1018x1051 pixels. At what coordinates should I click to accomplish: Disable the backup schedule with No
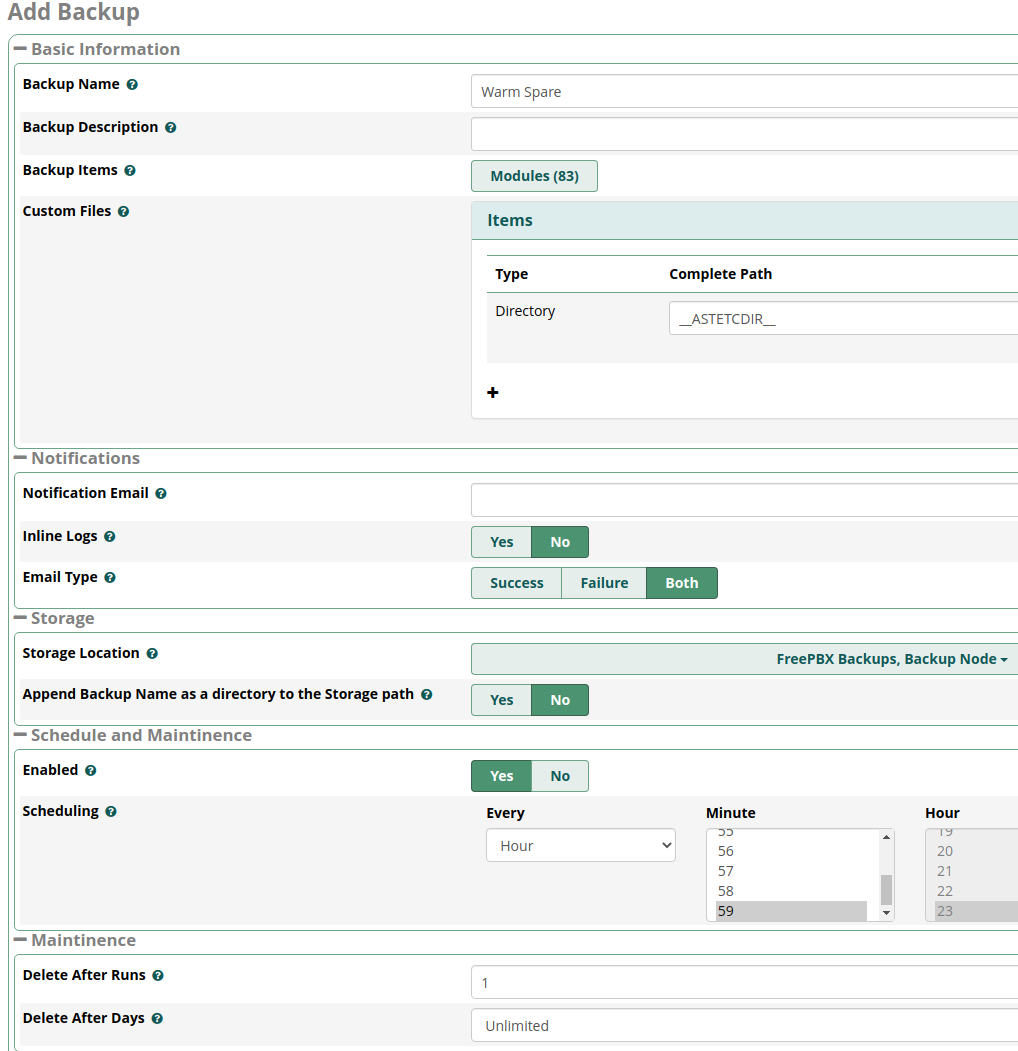560,776
